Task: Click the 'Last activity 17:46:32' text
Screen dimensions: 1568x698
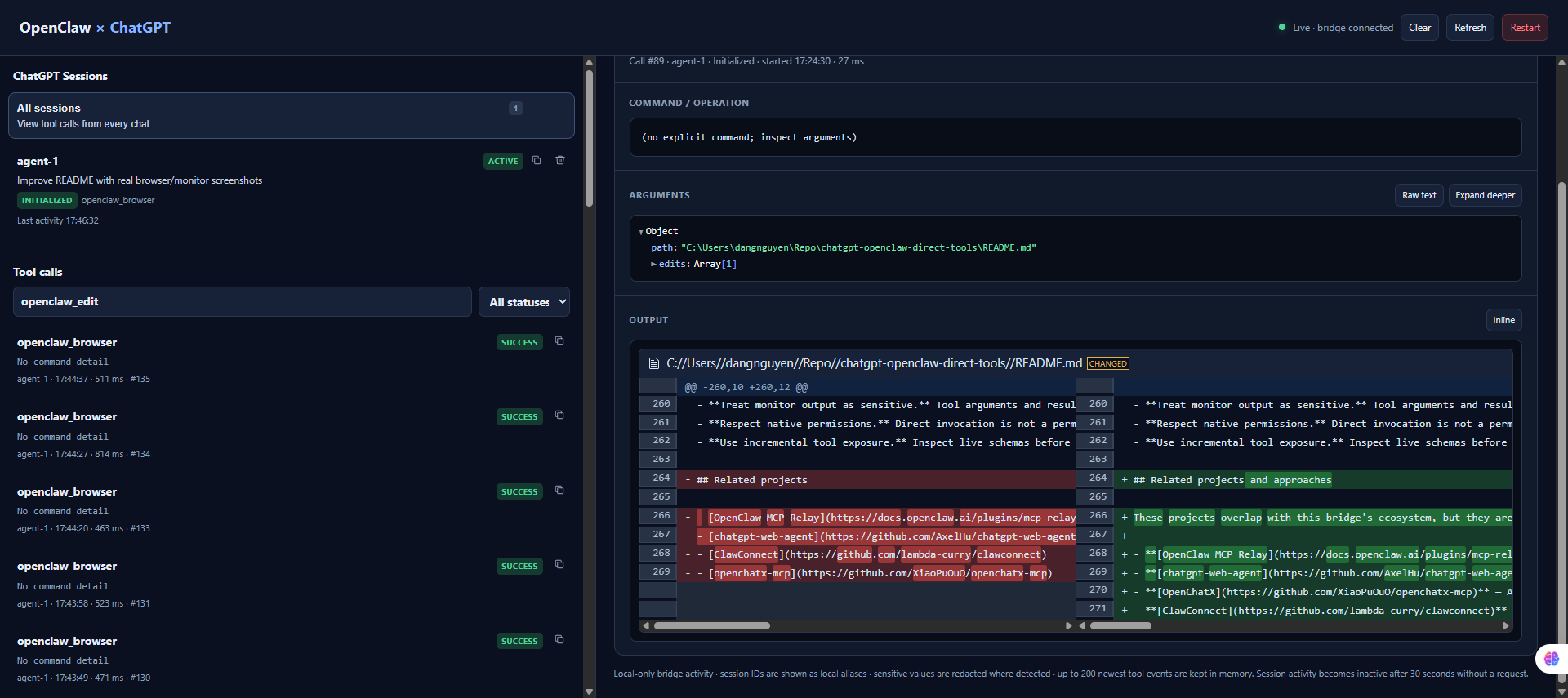Action: pyautogui.click(x=58, y=220)
